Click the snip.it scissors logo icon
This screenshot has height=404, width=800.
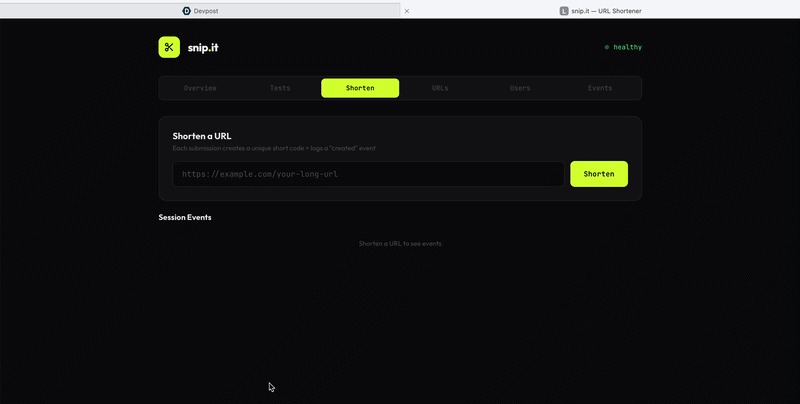pyautogui.click(x=169, y=47)
